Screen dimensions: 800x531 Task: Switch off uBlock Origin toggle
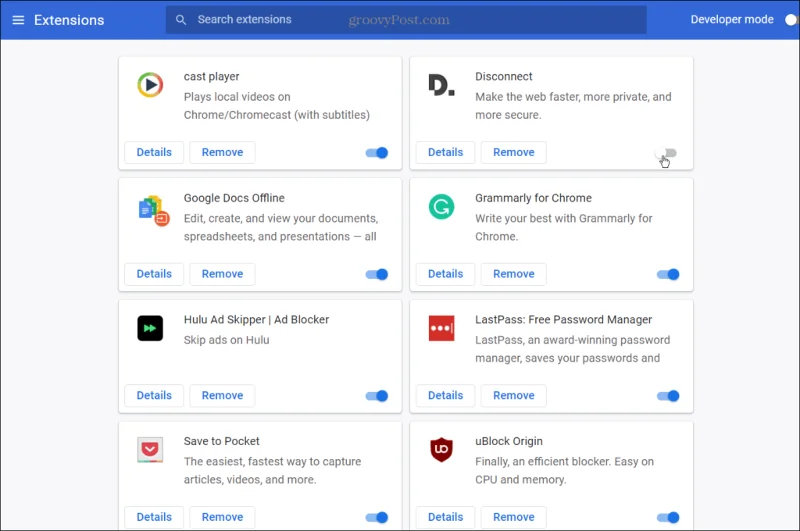[x=668, y=517]
